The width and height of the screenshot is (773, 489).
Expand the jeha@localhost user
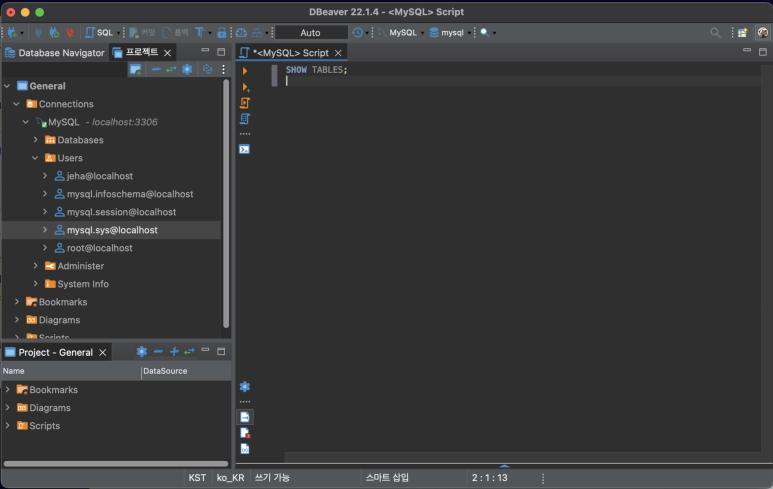[45, 176]
